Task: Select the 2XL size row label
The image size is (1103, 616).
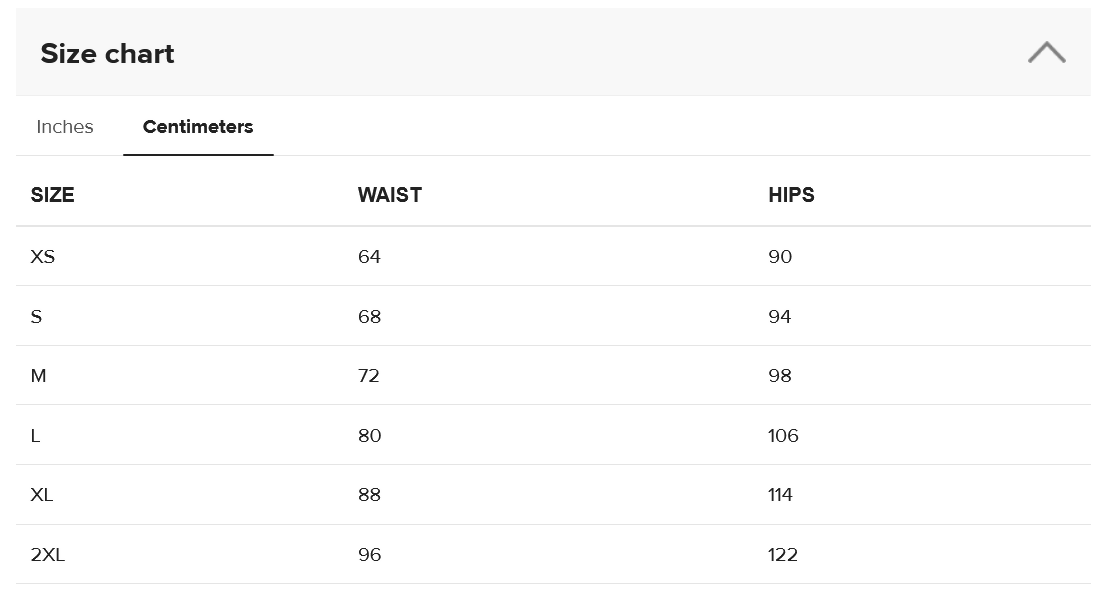Action: pos(48,555)
